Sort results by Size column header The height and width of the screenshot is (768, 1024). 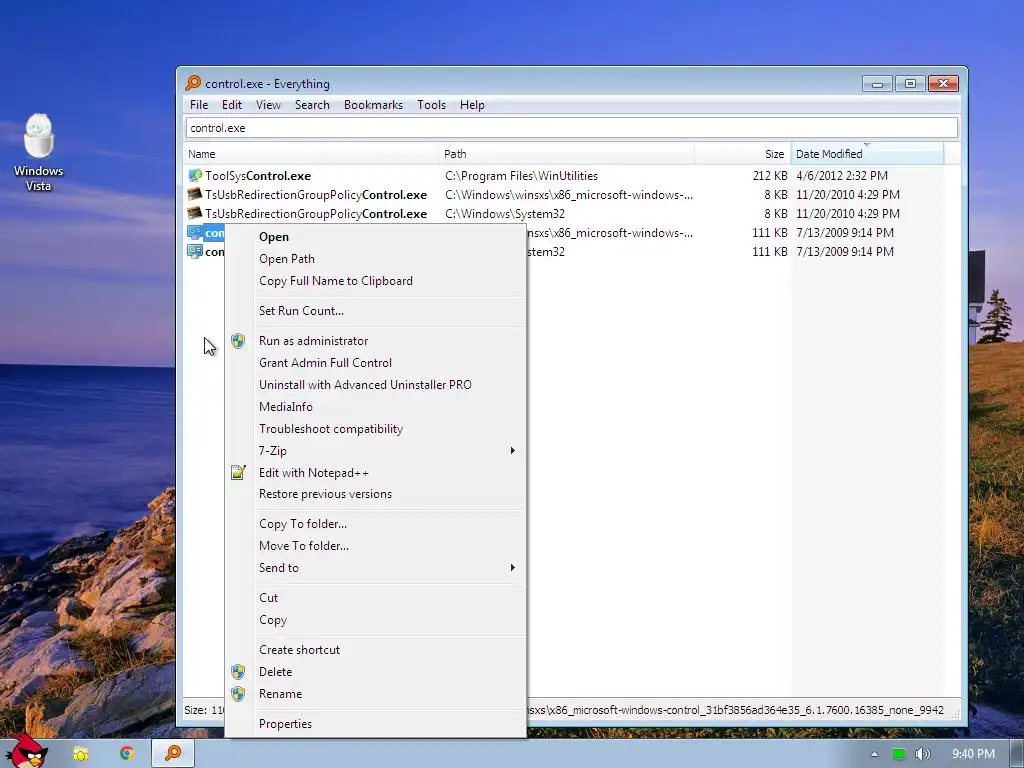tap(743, 154)
